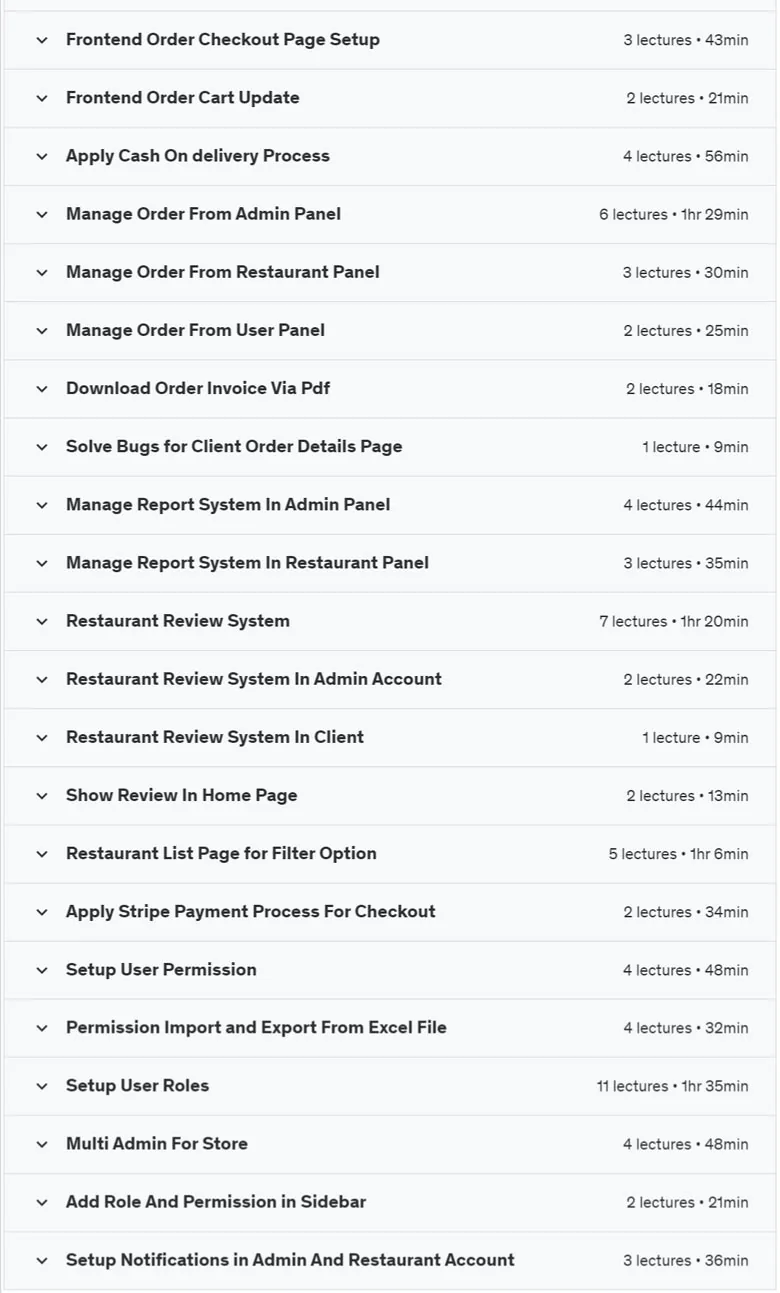Click the '2 lectures • 22min' label
The width and height of the screenshot is (780, 1293).
coord(686,680)
